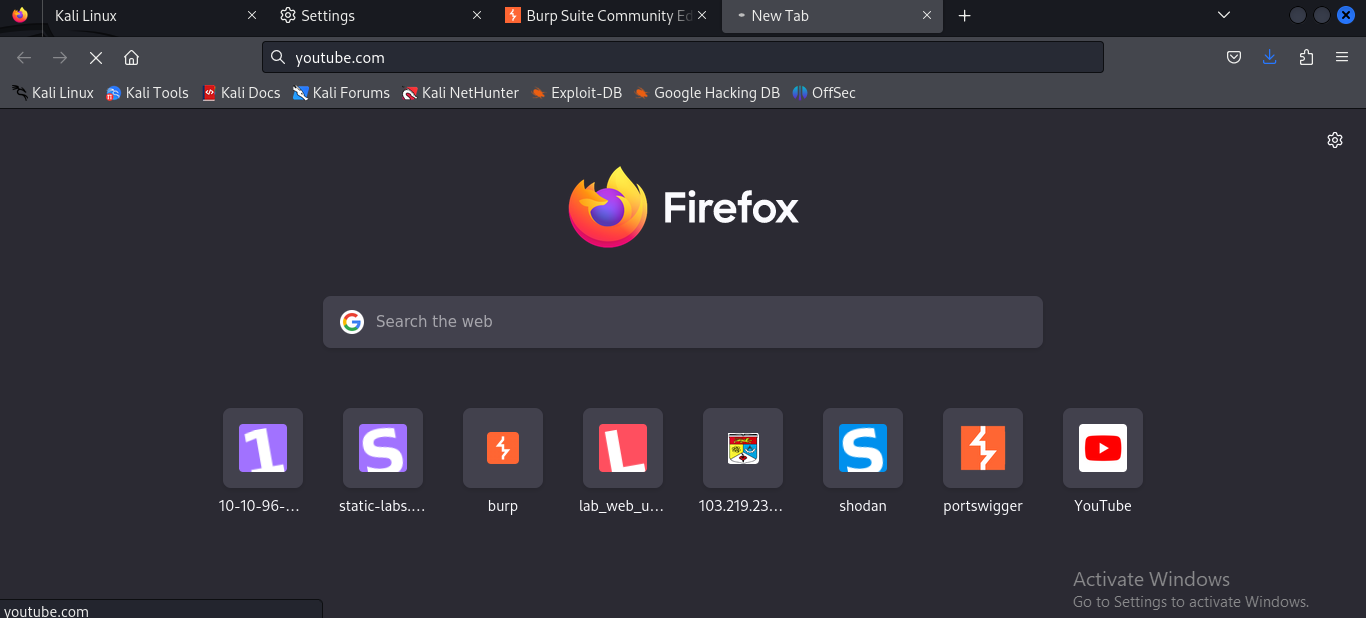Open new tab page settings gear
The height and width of the screenshot is (618, 1366).
pyautogui.click(x=1335, y=140)
